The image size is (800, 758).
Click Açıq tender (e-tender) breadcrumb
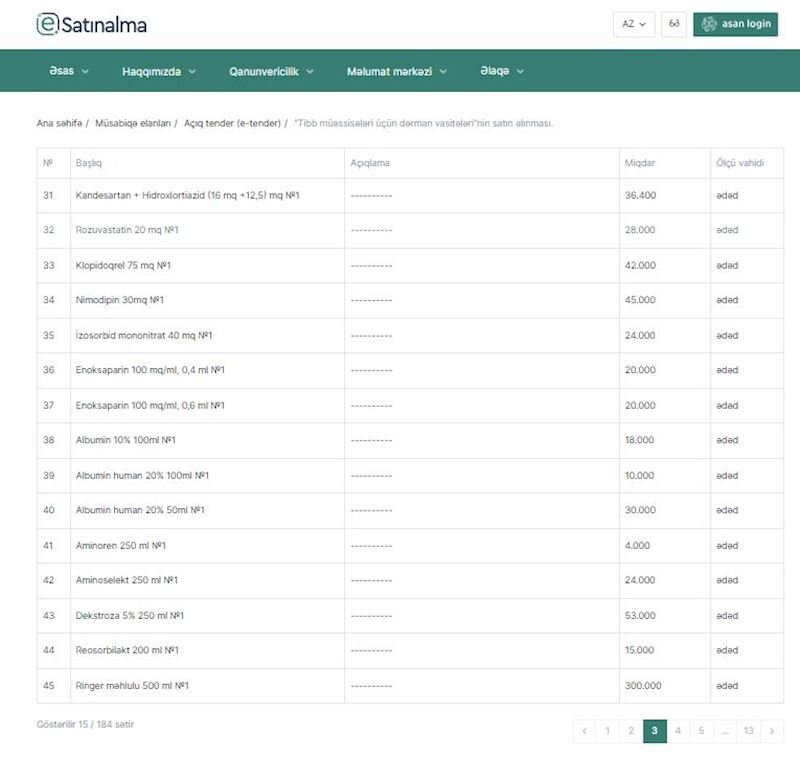232,123
